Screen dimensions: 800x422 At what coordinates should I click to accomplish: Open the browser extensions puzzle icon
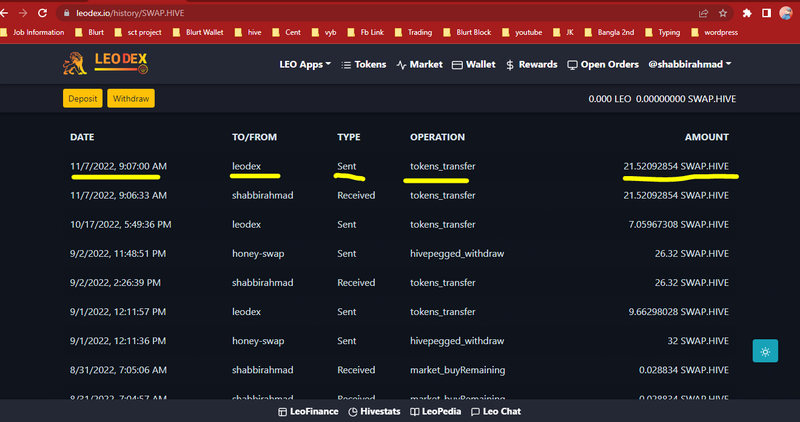(747, 13)
